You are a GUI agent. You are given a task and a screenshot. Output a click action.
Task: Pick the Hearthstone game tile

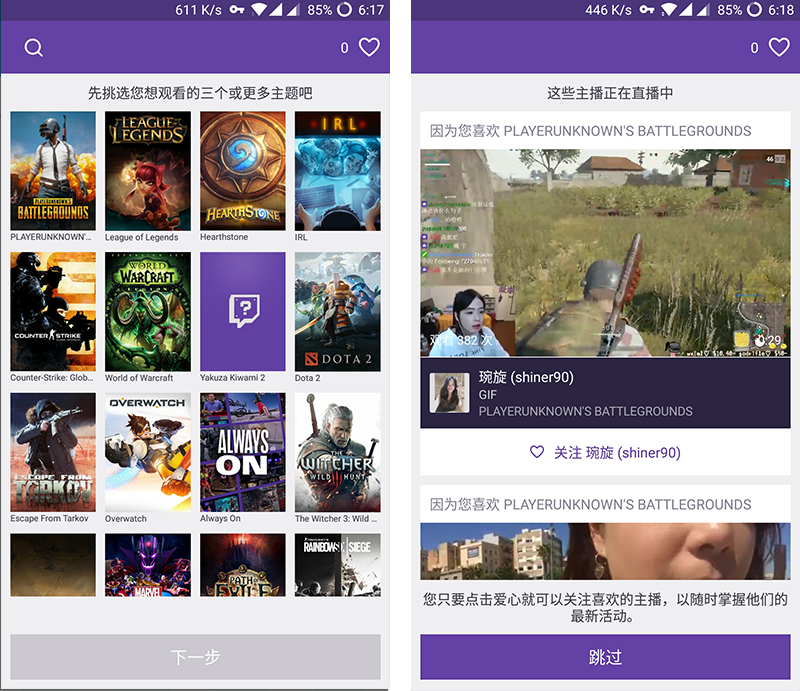point(243,171)
